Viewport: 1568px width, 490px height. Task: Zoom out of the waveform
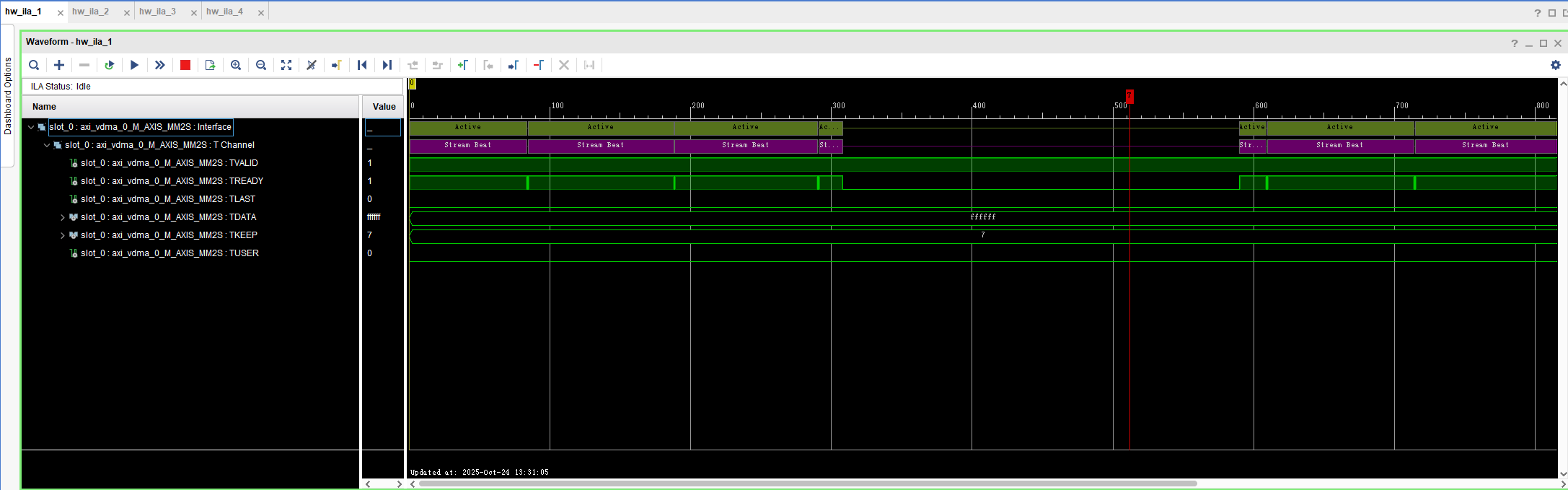(261, 65)
